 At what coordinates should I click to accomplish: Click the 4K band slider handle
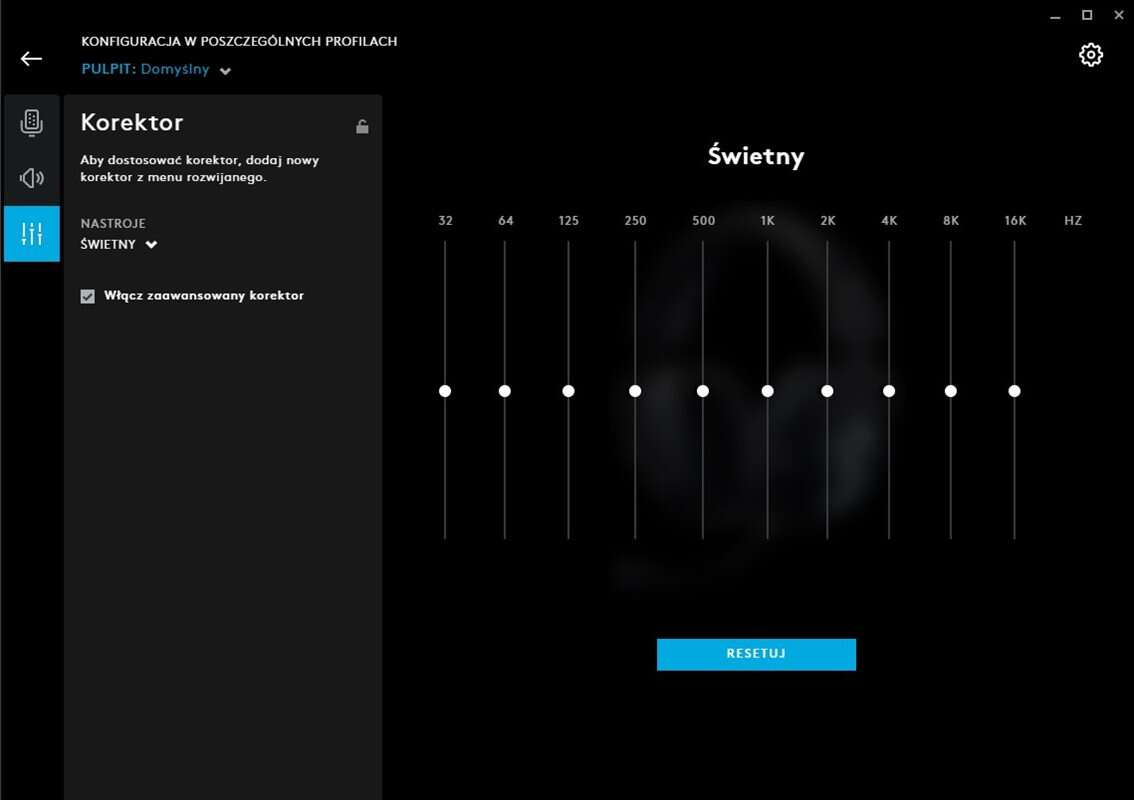pyautogui.click(x=889, y=391)
